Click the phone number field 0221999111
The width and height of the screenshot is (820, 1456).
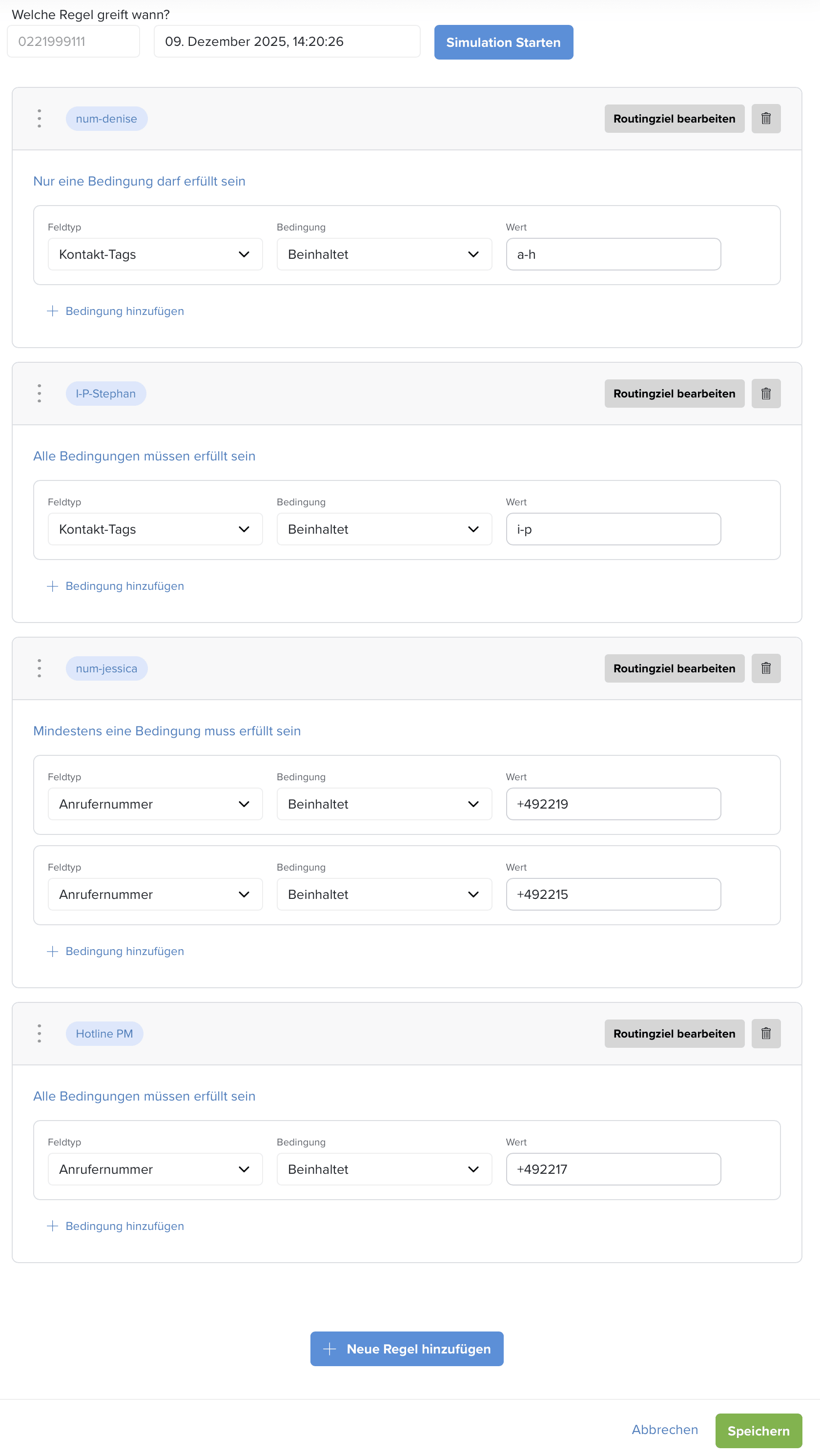click(74, 42)
